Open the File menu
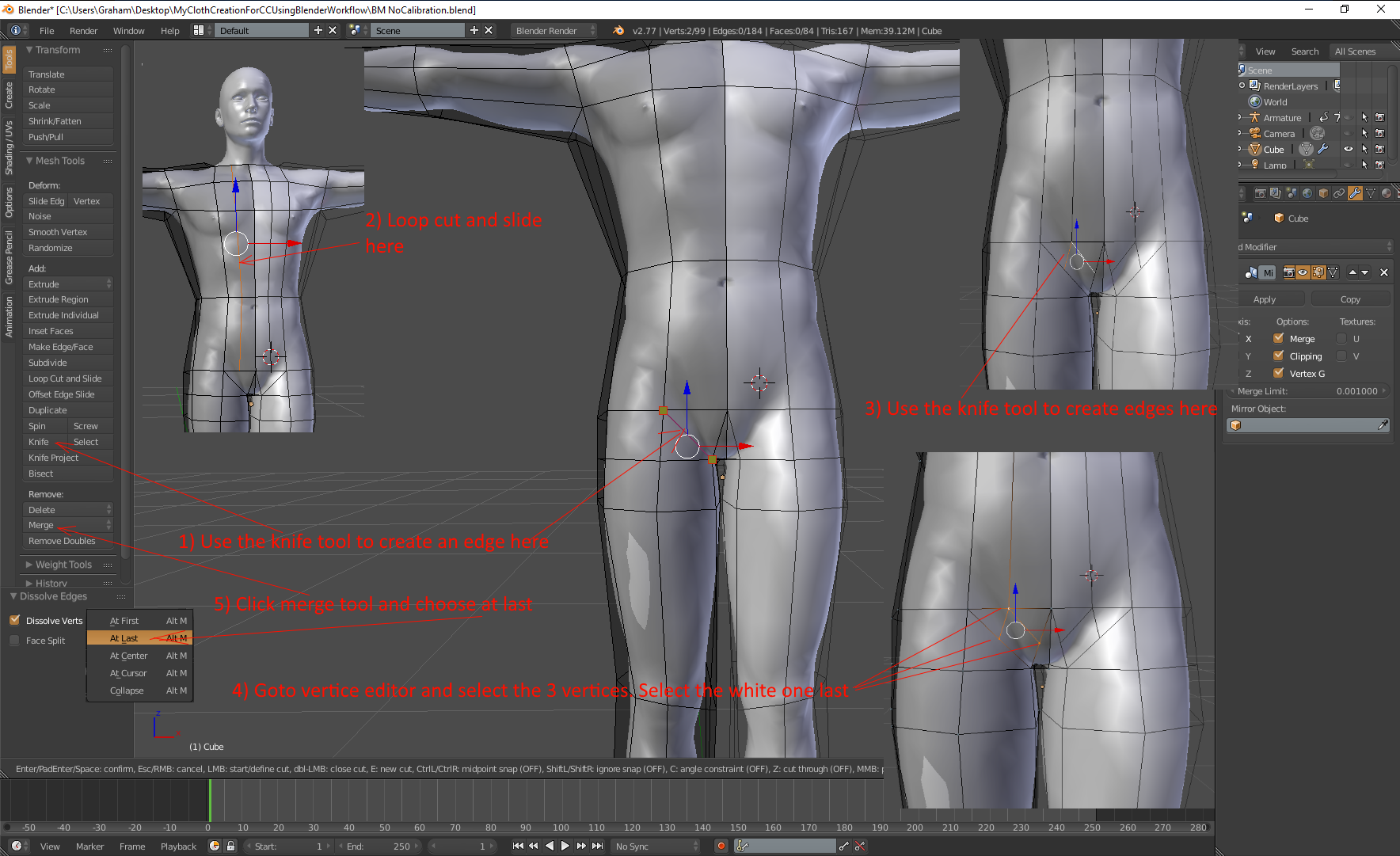1400x856 pixels. pyautogui.click(x=47, y=30)
